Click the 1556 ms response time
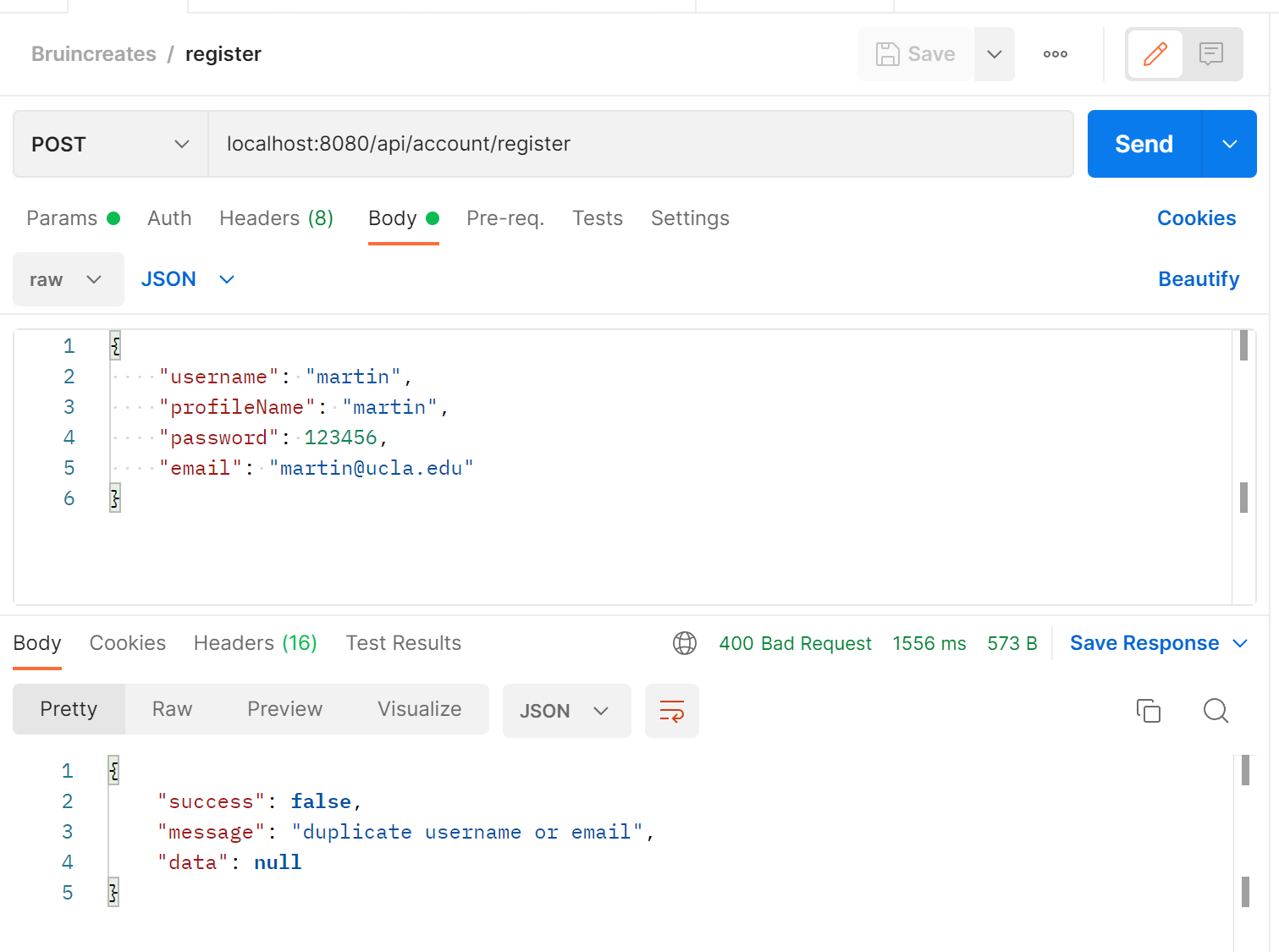The image size is (1279, 952). point(929,643)
